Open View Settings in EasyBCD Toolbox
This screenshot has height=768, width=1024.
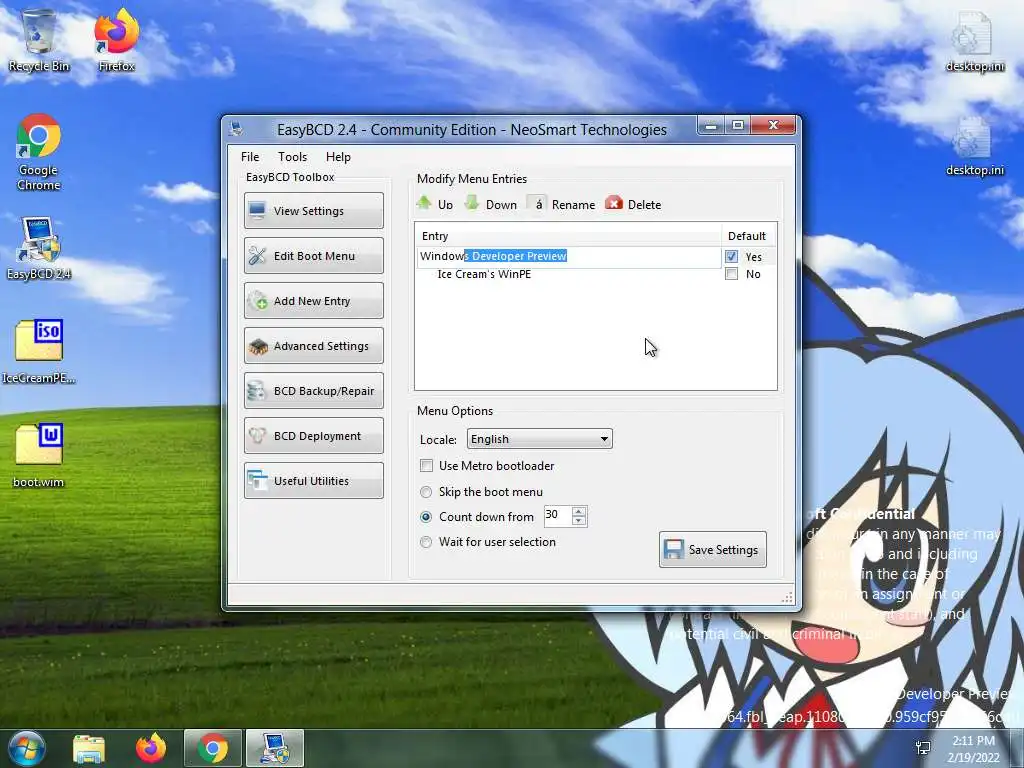313,210
